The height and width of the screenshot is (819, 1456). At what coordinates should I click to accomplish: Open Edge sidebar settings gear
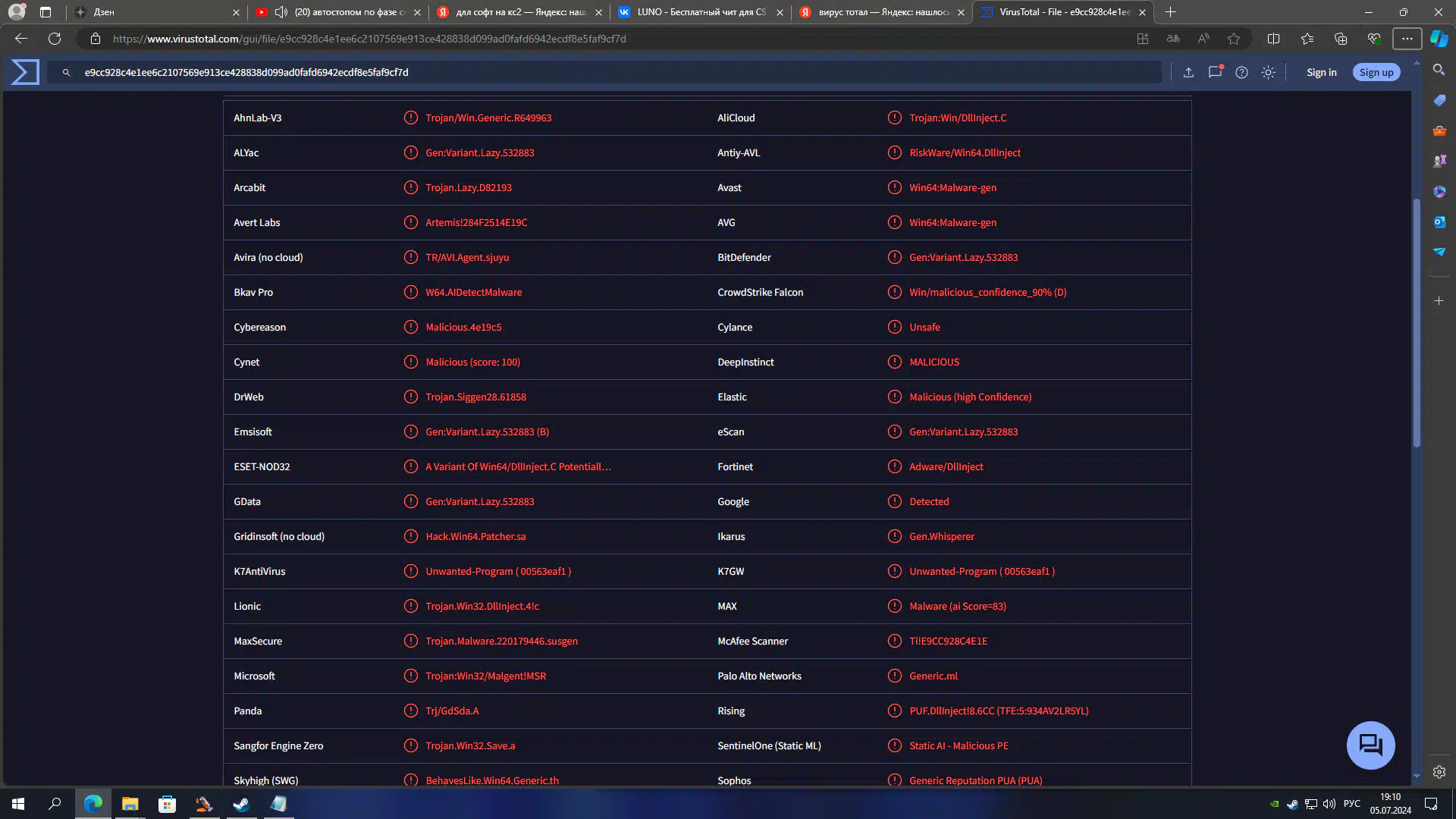coord(1439,772)
